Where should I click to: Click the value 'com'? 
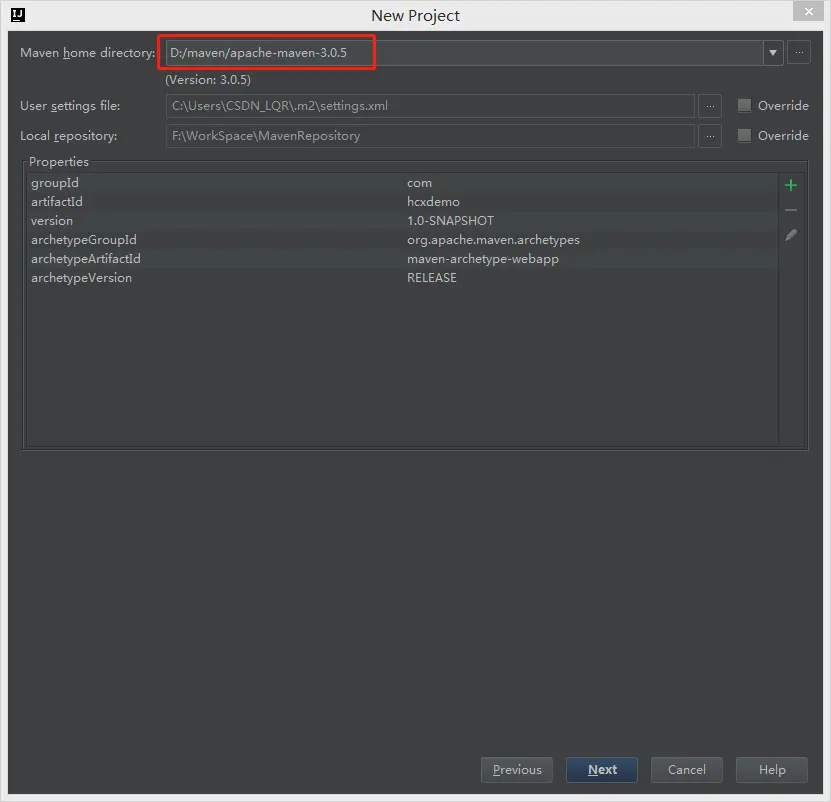tap(419, 183)
